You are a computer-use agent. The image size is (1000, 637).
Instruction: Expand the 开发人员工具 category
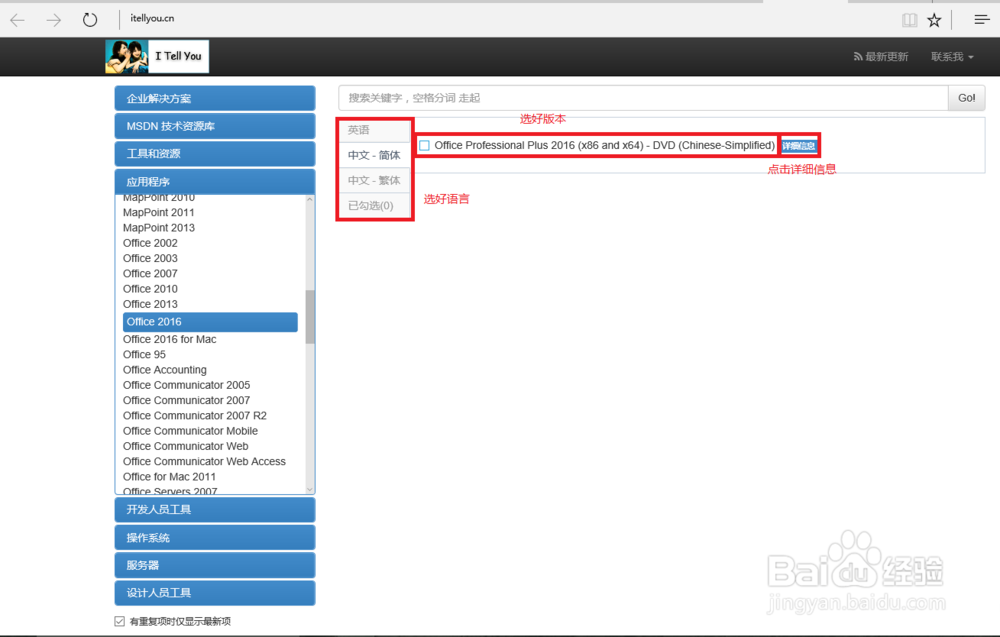[x=215, y=509]
